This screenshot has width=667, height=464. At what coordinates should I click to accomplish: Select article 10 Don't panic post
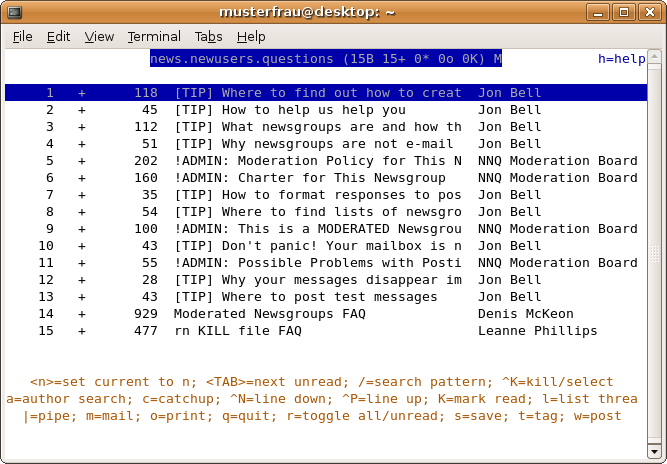point(317,246)
